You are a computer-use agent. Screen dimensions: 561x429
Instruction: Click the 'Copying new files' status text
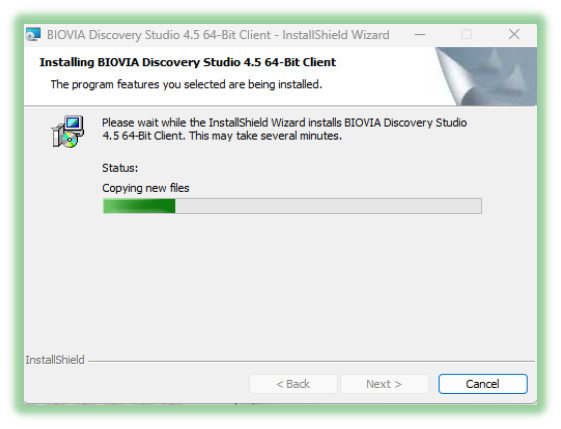pyautogui.click(x=146, y=188)
